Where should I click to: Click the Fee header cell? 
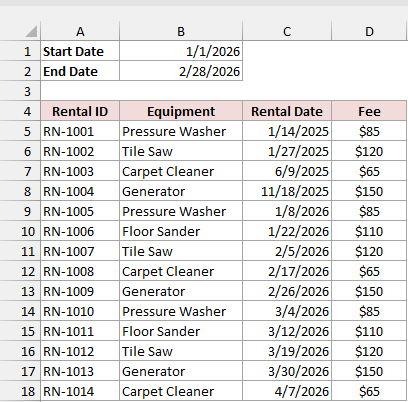[x=369, y=111]
